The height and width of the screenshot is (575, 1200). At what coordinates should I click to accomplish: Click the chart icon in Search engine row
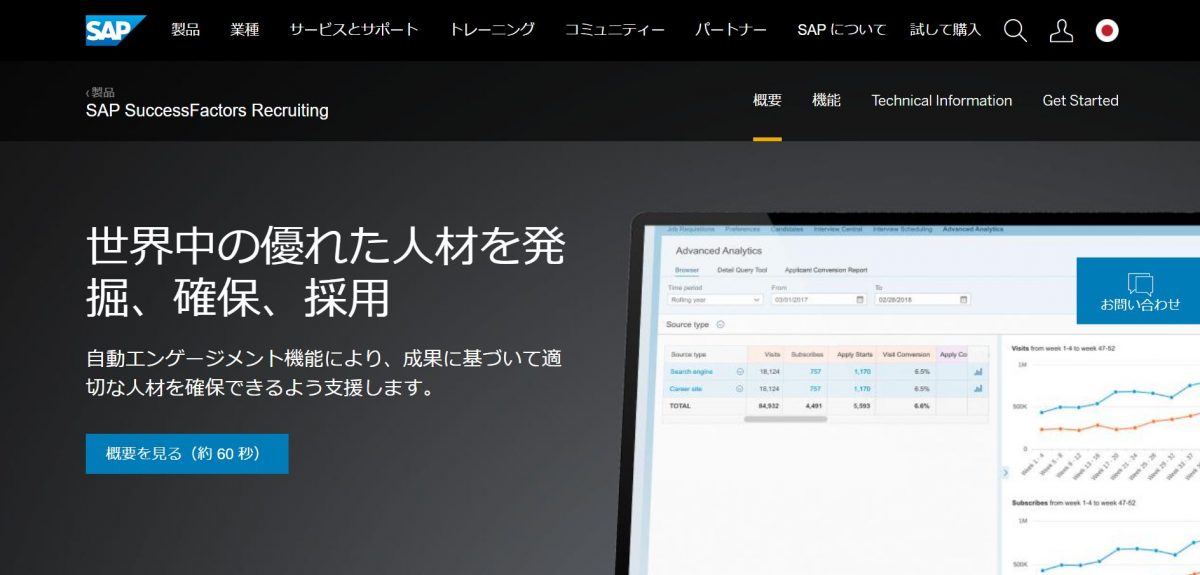coord(978,371)
